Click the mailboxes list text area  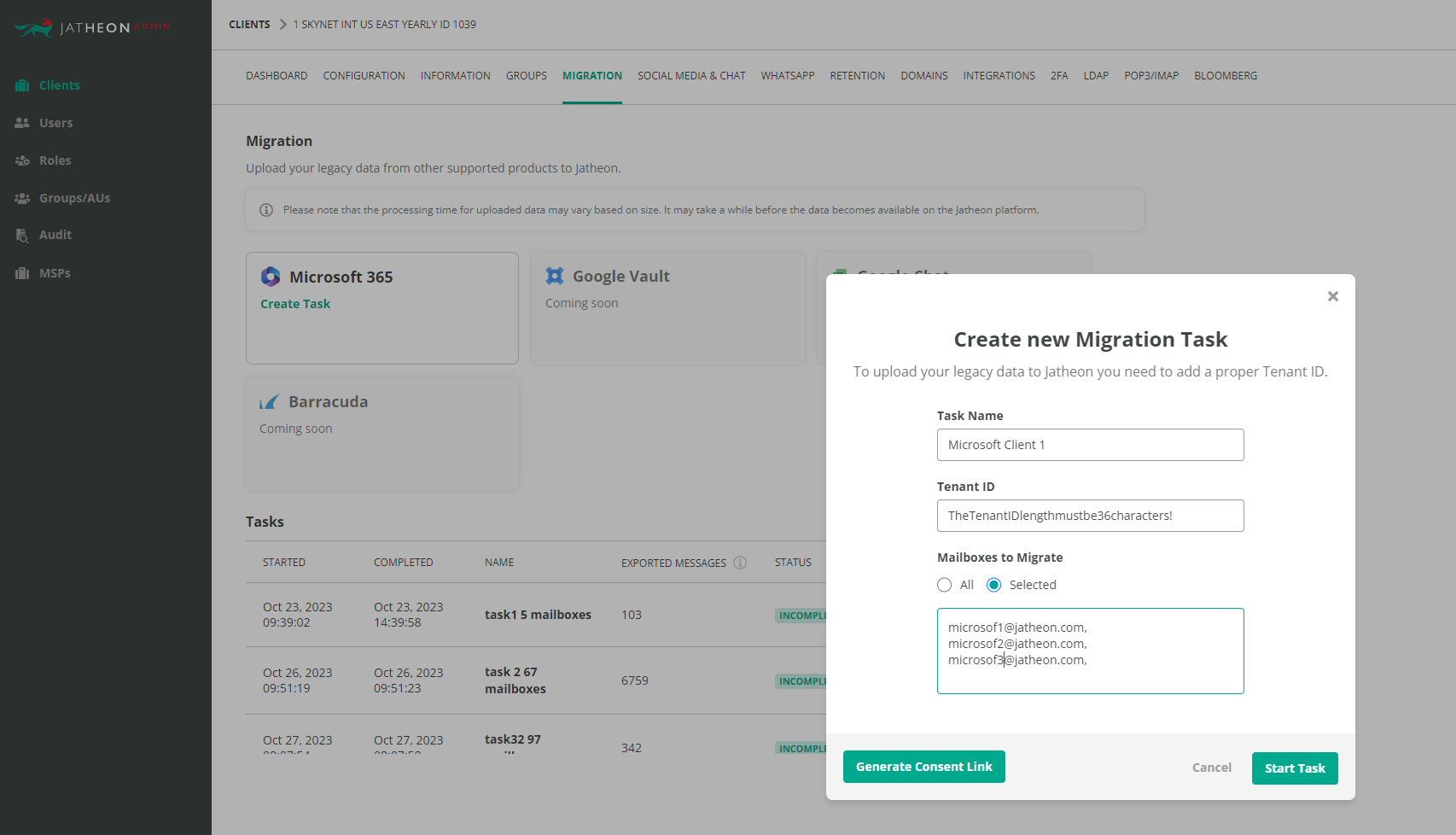click(1091, 651)
